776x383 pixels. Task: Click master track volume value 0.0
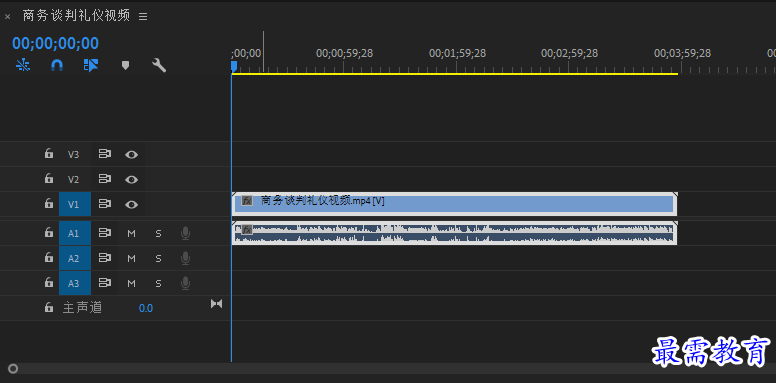click(146, 308)
